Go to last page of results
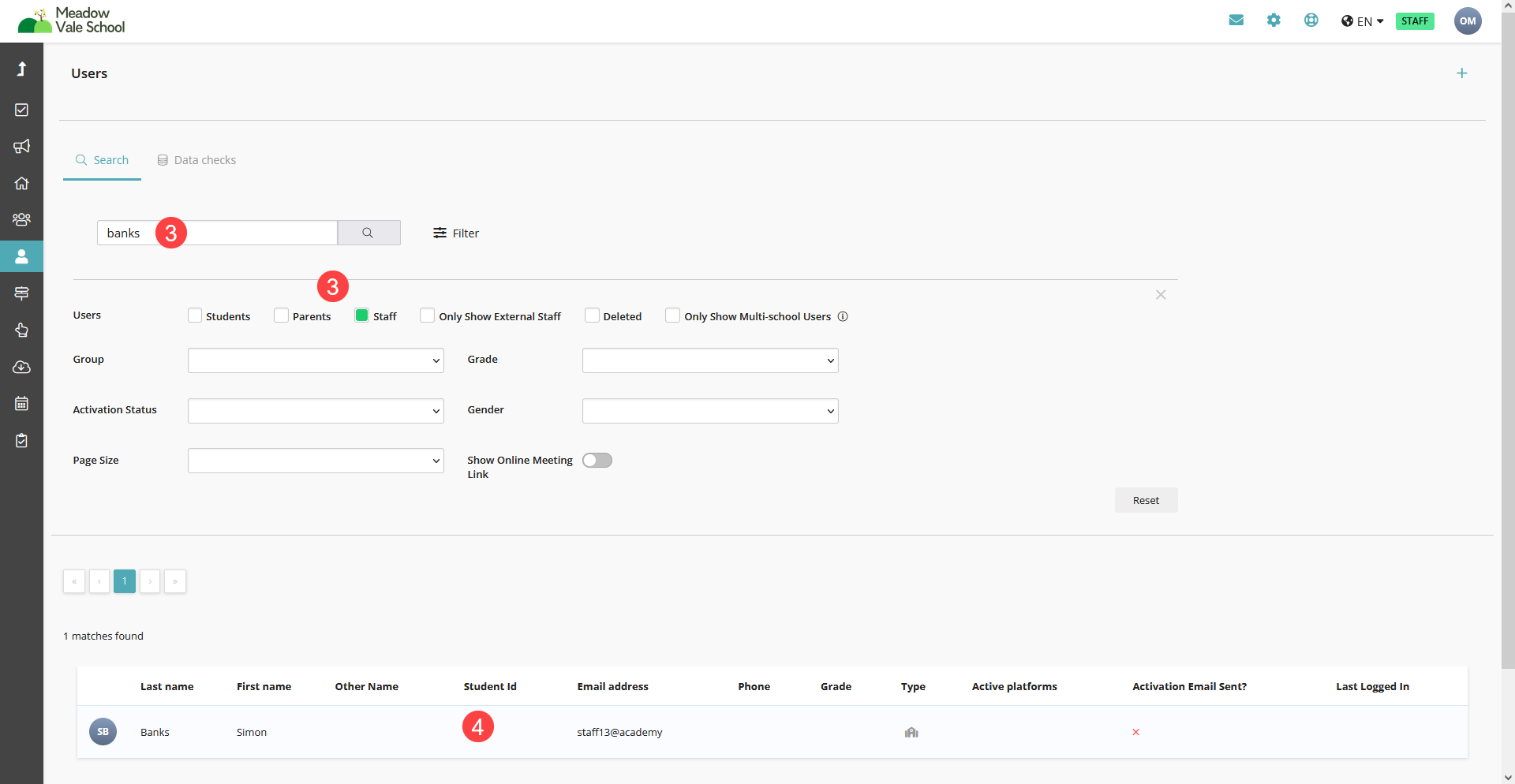Image resolution: width=1515 pixels, height=784 pixels. pyautogui.click(x=175, y=581)
